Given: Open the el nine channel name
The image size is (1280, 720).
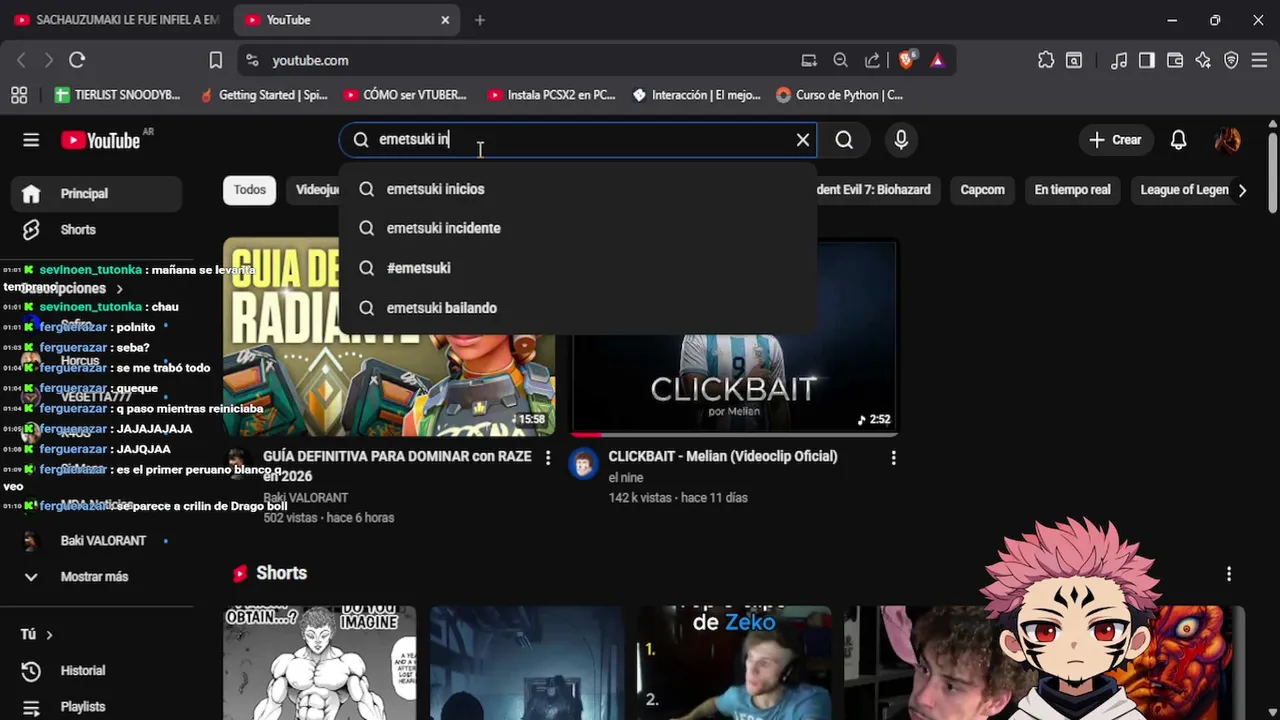Looking at the screenshot, I should tap(626, 478).
